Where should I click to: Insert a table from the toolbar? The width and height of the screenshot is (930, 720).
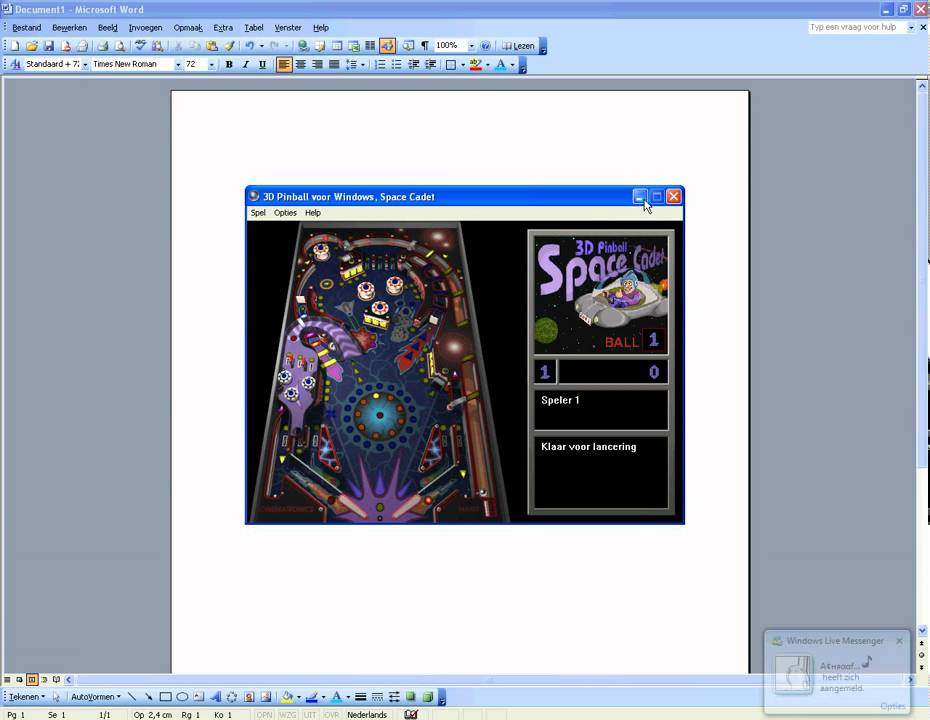point(337,46)
